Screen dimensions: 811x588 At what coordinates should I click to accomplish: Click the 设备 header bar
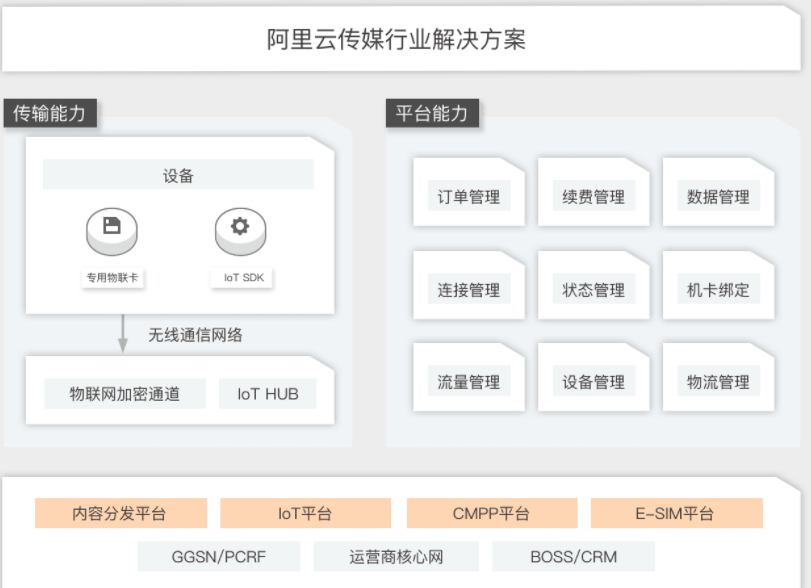178,175
